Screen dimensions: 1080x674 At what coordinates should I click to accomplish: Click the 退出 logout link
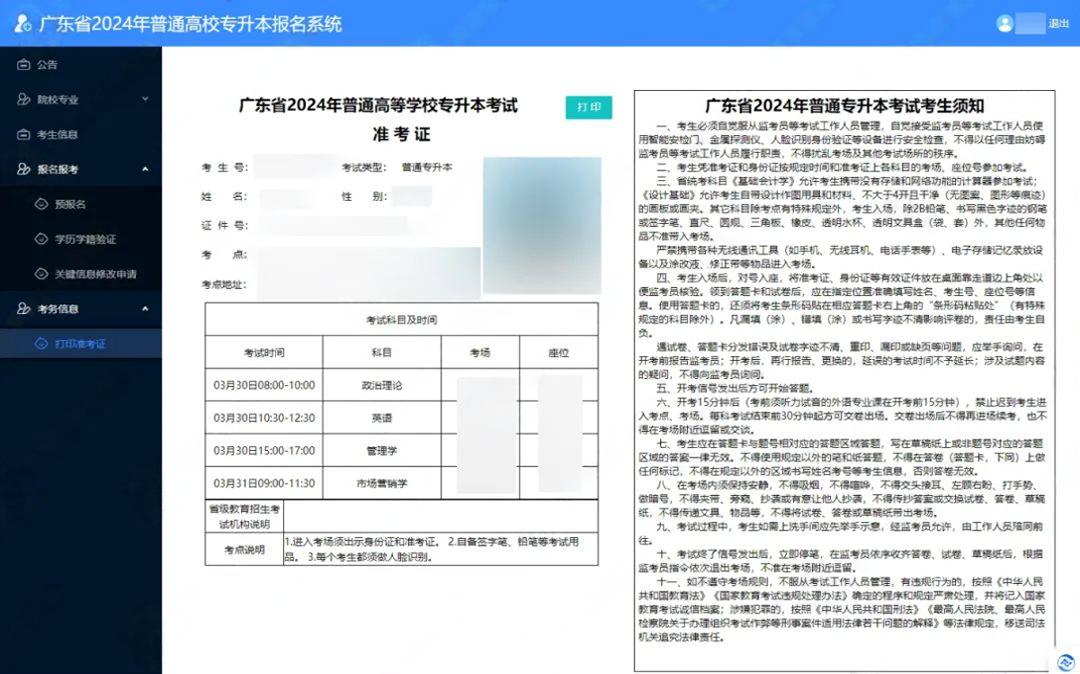point(1058,23)
